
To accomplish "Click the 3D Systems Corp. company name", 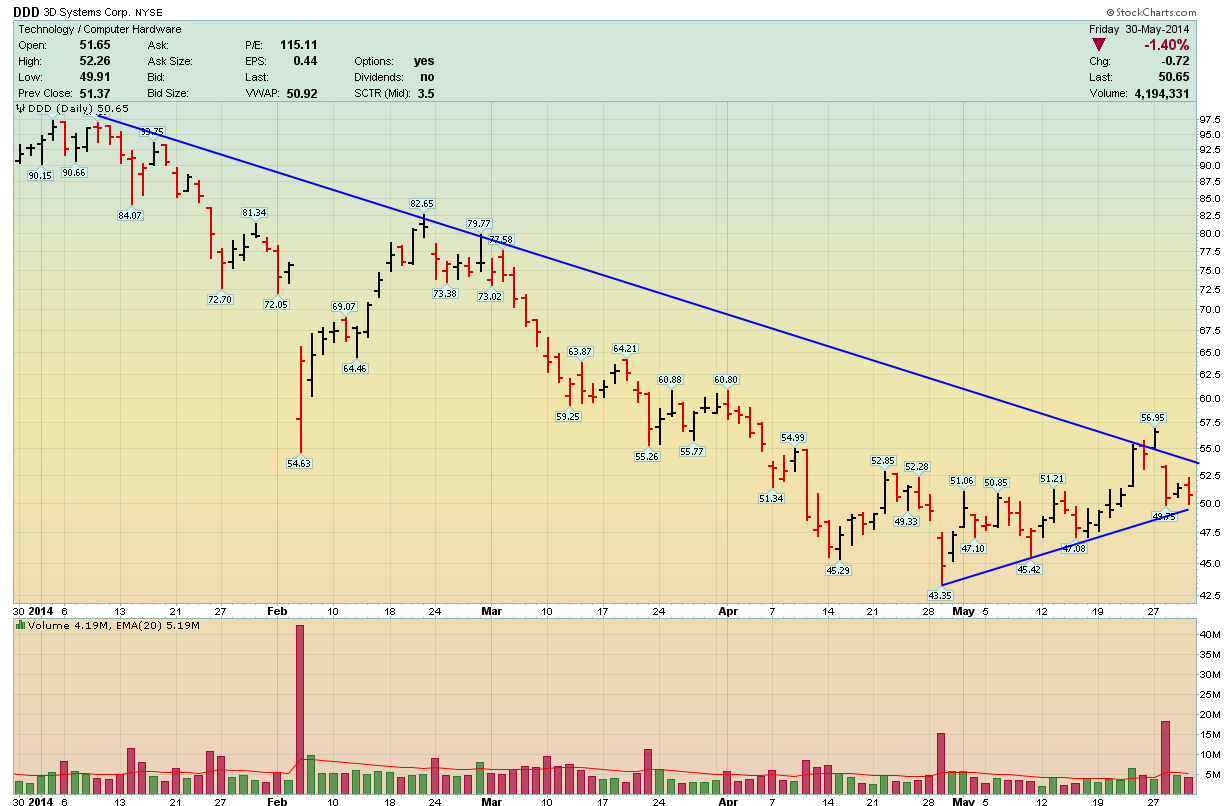I will [89, 13].
